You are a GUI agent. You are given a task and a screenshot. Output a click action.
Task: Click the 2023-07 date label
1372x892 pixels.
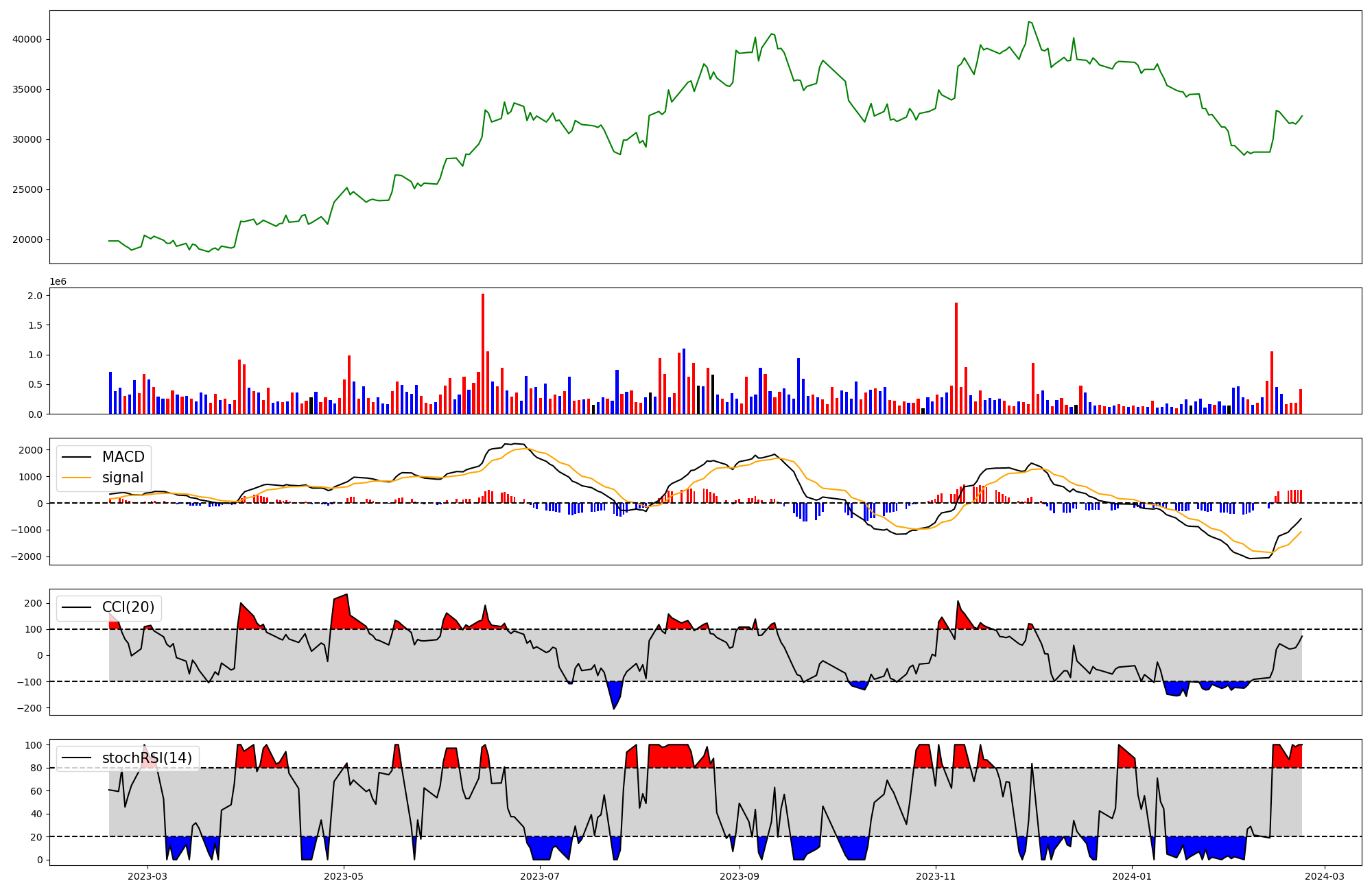[541, 876]
